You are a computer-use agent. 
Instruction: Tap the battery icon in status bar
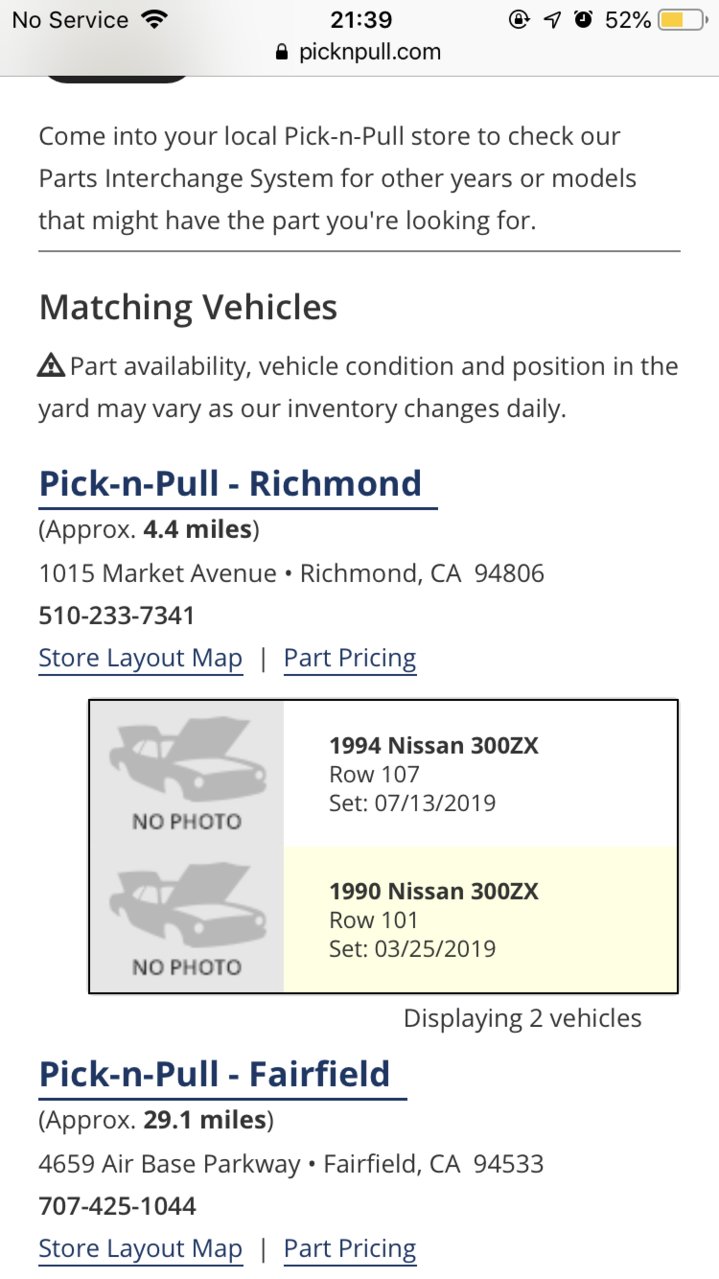684,19
